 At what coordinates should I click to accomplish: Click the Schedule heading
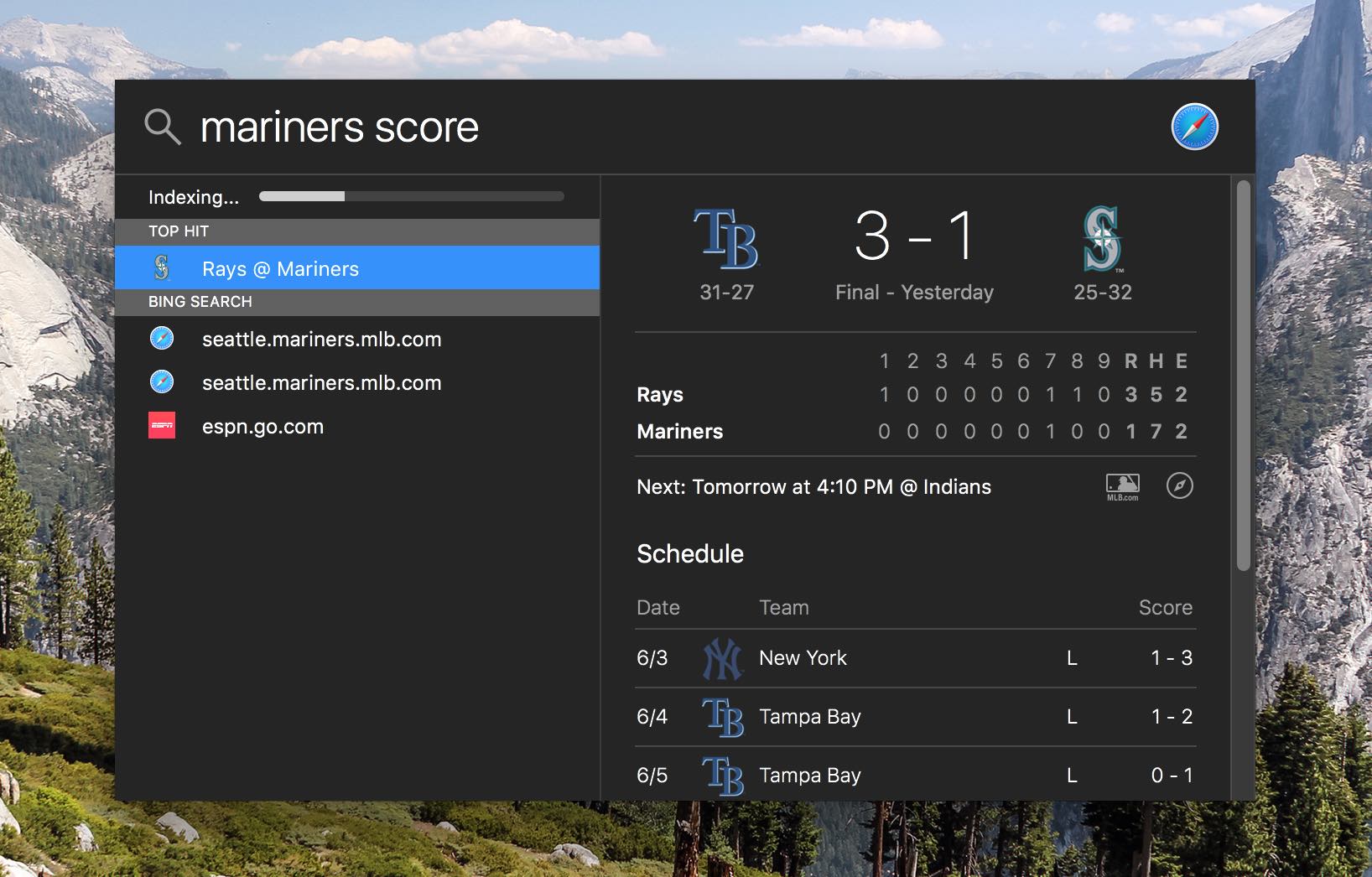coord(690,553)
